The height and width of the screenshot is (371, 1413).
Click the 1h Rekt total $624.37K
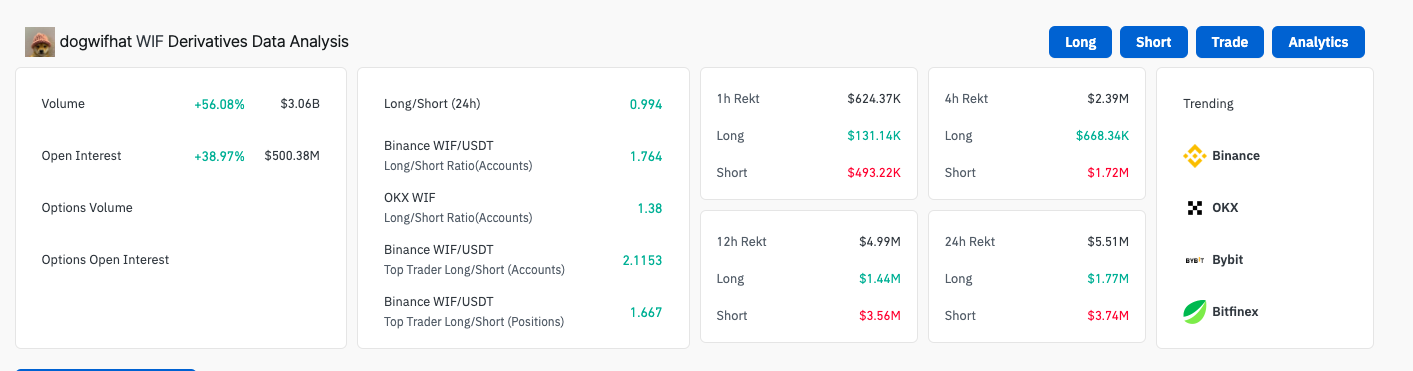(874, 99)
